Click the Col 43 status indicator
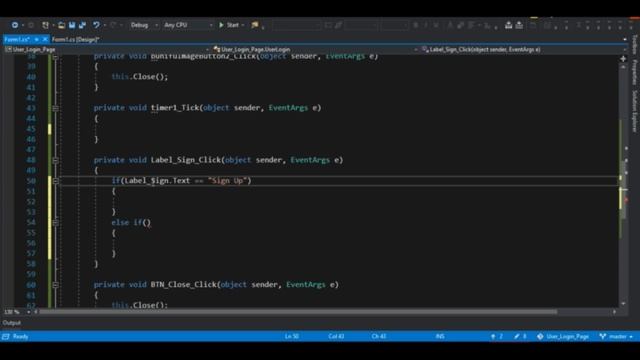640x360 pixels. pyautogui.click(x=336, y=336)
